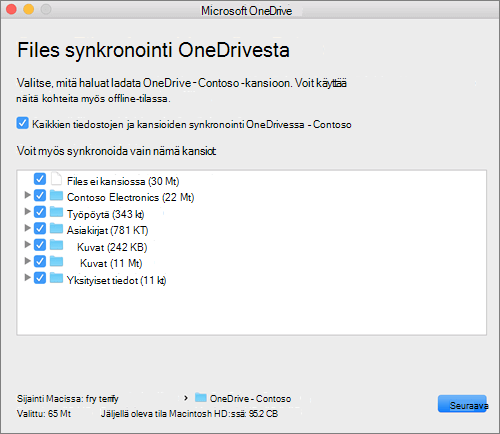Click the OneDrive - Contoso path link
500x434 pixels.
point(250,399)
